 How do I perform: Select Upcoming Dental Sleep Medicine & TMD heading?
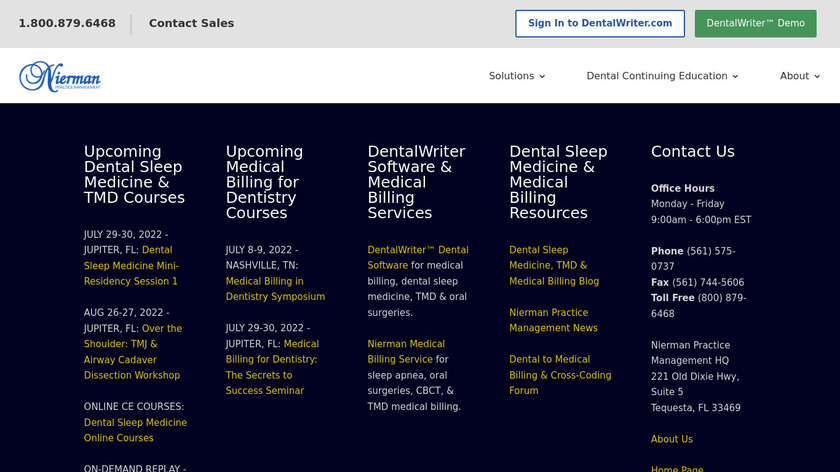coord(134,175)
